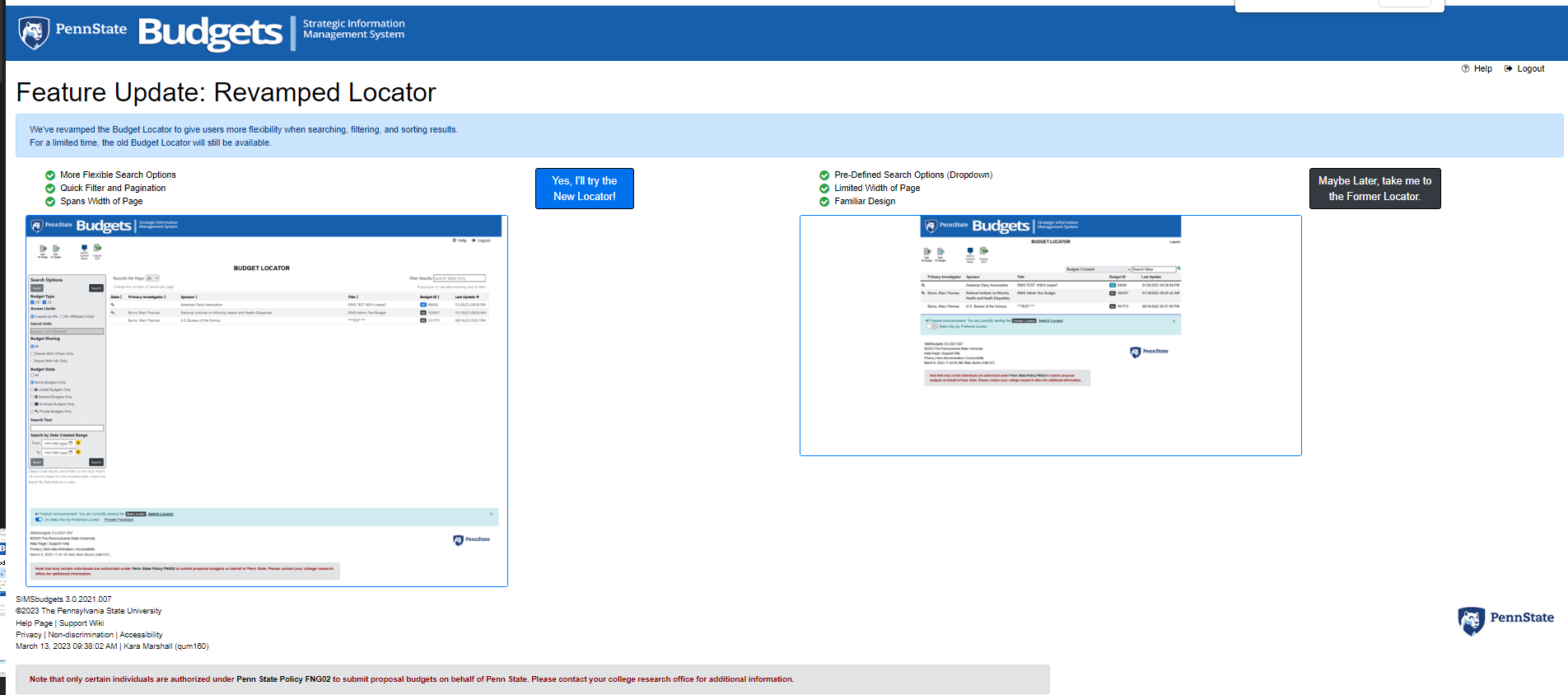Open the Former Locator preview screenshot

[1051, 335]
